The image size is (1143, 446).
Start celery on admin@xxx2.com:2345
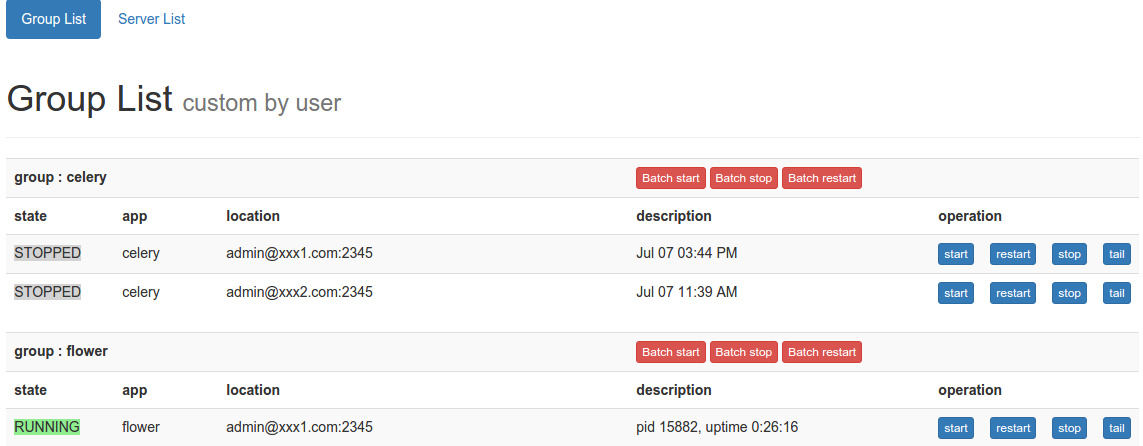pyautogui.click(x=956, y=293)
